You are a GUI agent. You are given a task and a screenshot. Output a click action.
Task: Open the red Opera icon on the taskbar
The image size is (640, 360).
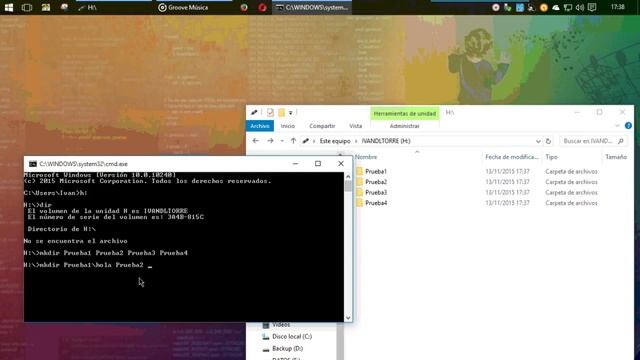tap(262, 7)
